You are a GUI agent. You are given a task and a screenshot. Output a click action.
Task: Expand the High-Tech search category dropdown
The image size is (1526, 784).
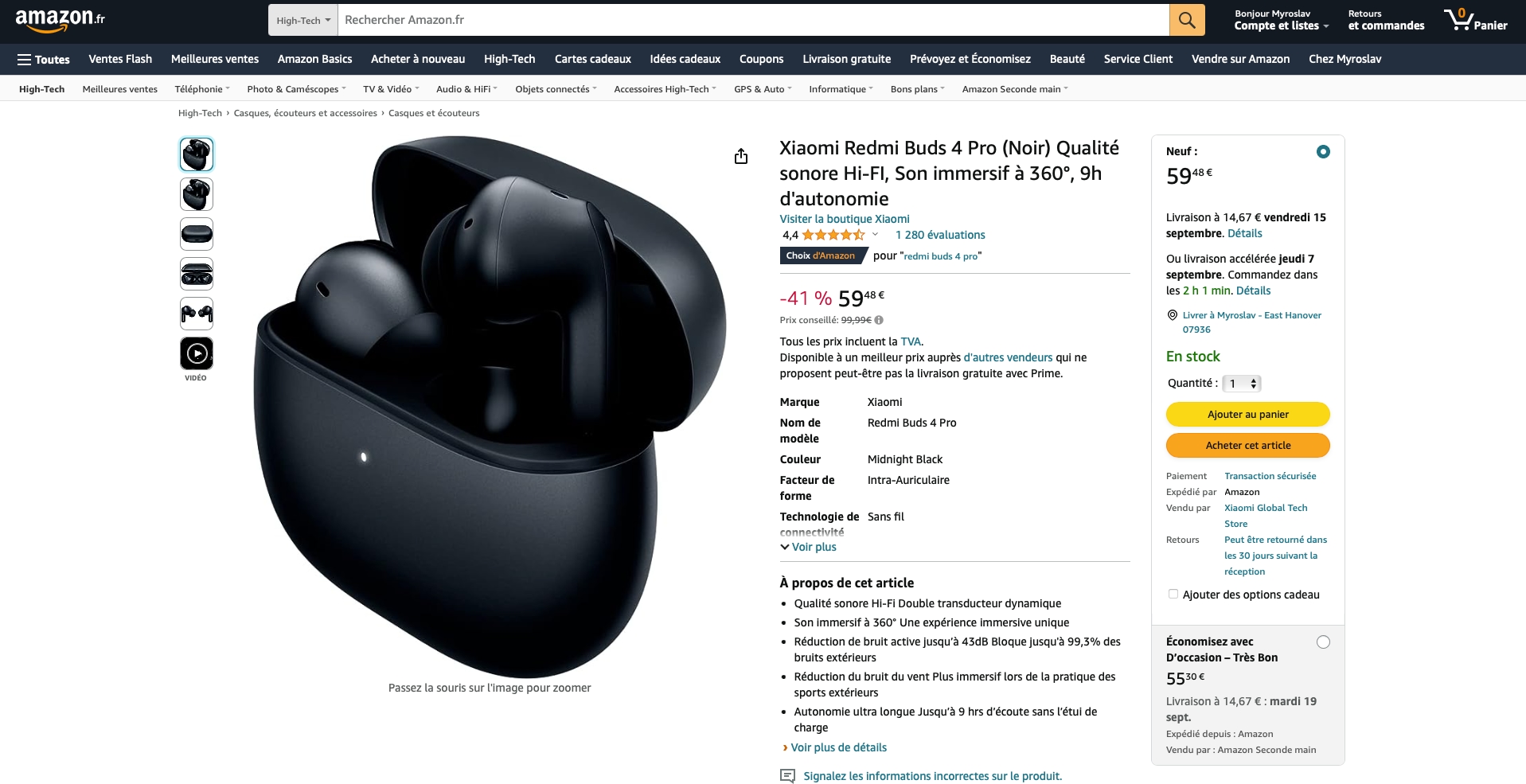[x=303, y=20]
